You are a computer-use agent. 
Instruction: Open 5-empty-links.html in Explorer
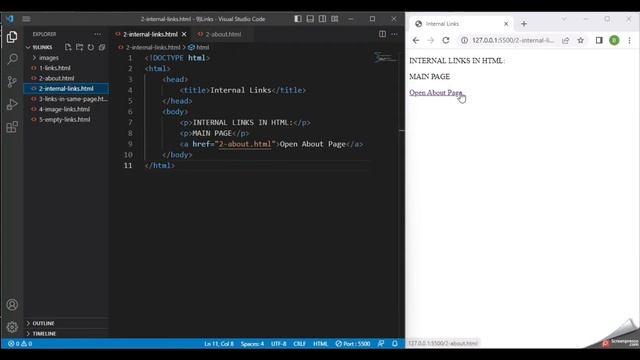(64, 120)
